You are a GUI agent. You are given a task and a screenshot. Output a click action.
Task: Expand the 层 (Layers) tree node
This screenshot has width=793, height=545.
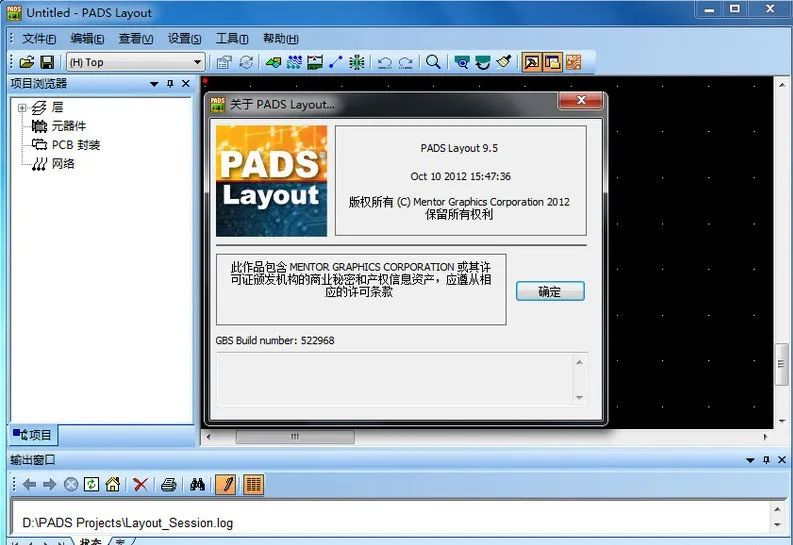pyautogui.click(x=22, y=108)
